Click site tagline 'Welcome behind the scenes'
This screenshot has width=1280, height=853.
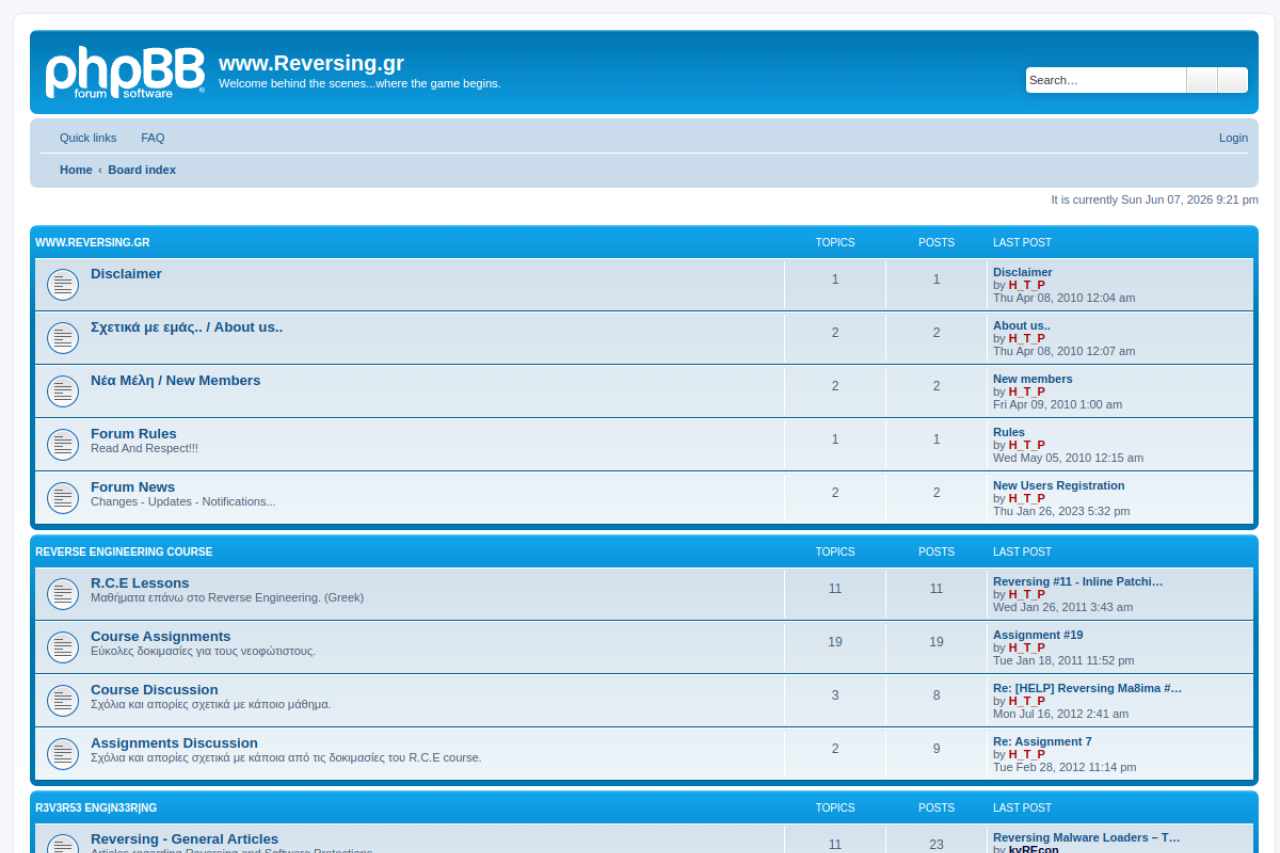(360, 84)
